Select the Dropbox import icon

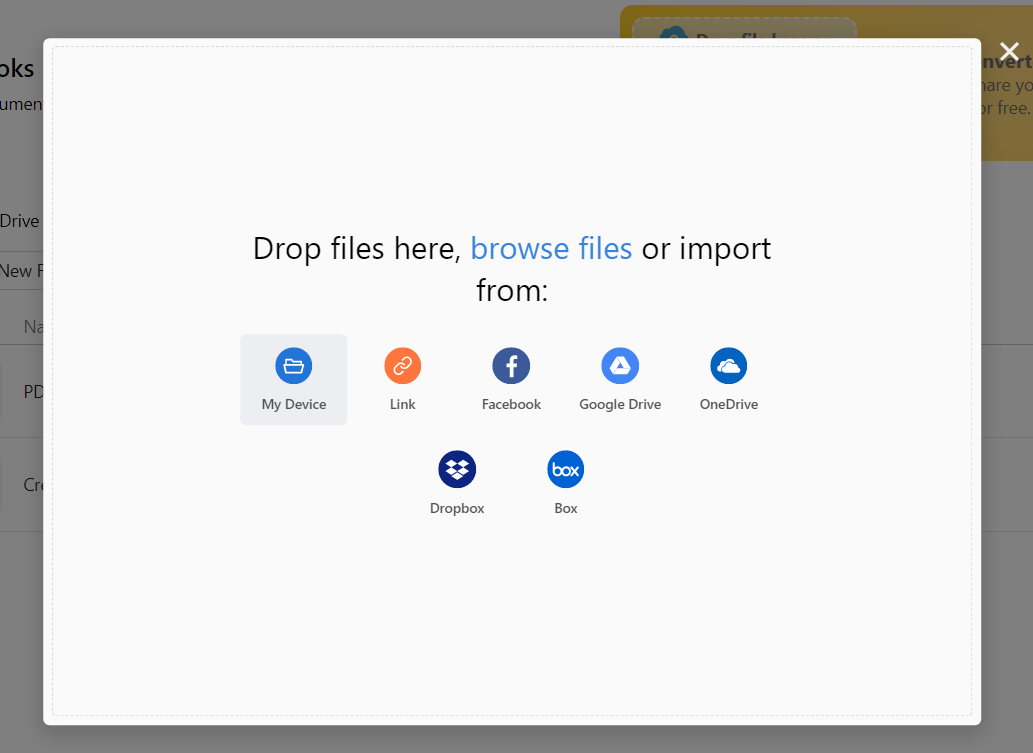457,470
